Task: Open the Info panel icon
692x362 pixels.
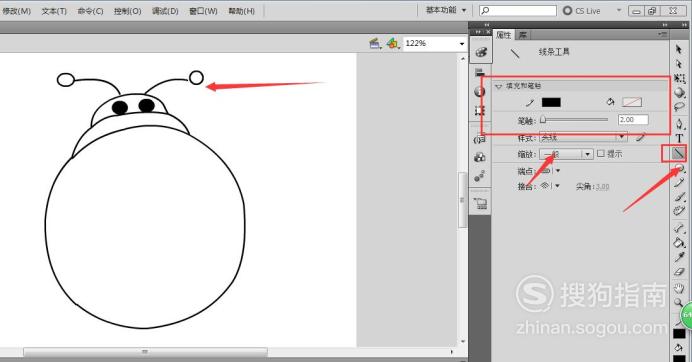Action: [480, 91]
